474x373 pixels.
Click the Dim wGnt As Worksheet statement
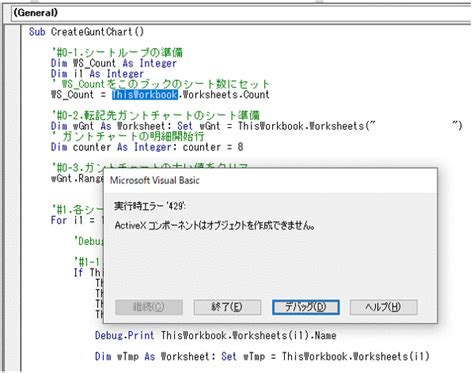(x=256, y=126)
